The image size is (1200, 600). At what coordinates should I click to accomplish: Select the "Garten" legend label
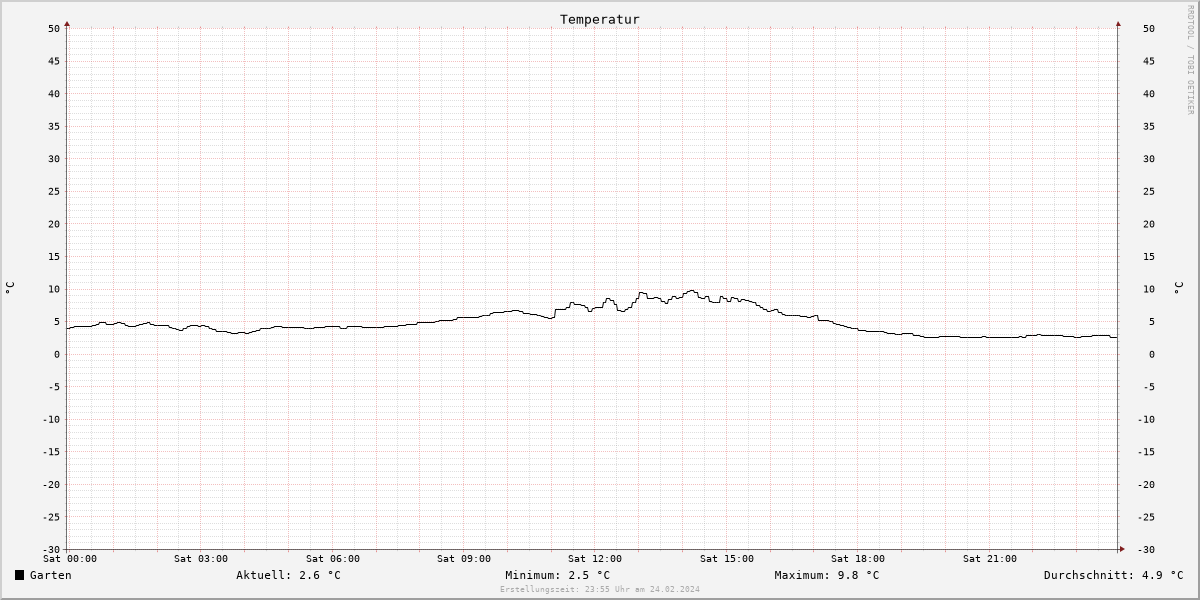[50, 575]
